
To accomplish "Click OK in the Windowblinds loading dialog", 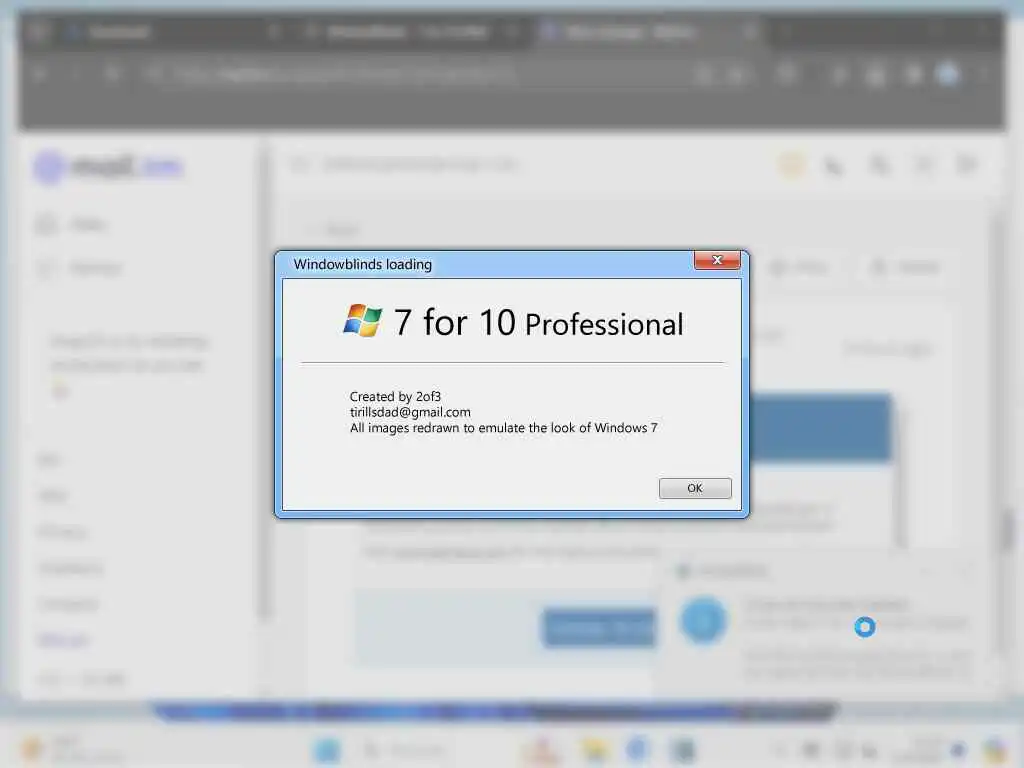I will click(x=695, y=488).
